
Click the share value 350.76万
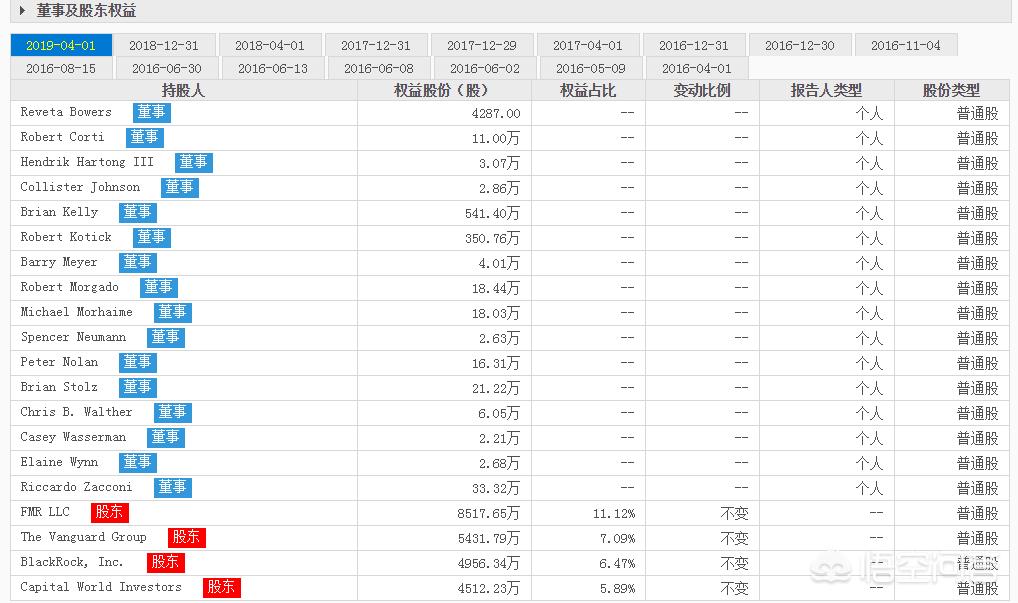(x=492, y=238)
